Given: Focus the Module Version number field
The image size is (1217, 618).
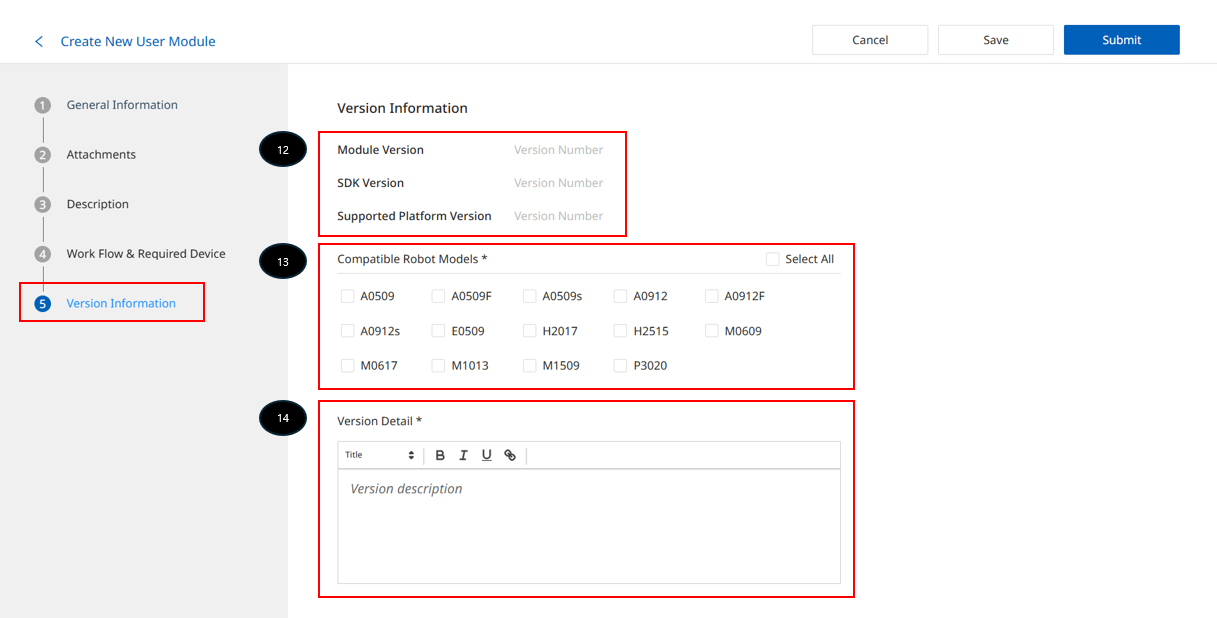Looking at the screenshot, I should pos(559,150).
